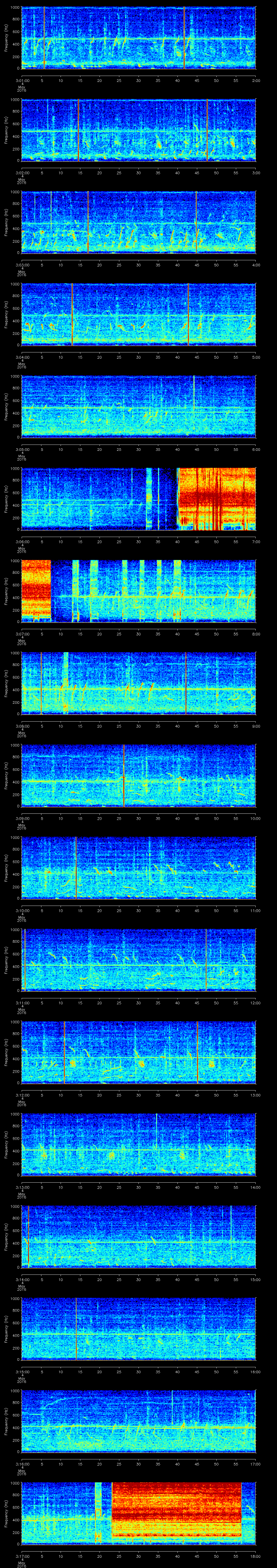Click the red marker near 14 seconds after 3:10:00
The height and width of the screenshot is (1568, 277).
(75, 868)
